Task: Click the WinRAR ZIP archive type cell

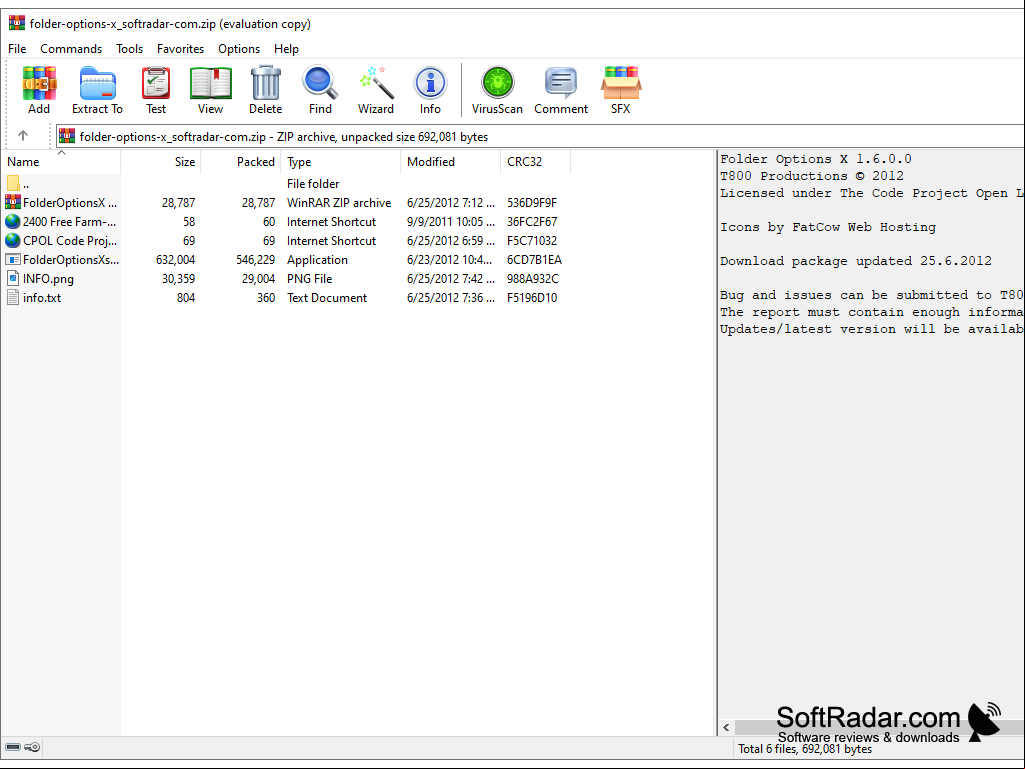Action: [339, 203]
